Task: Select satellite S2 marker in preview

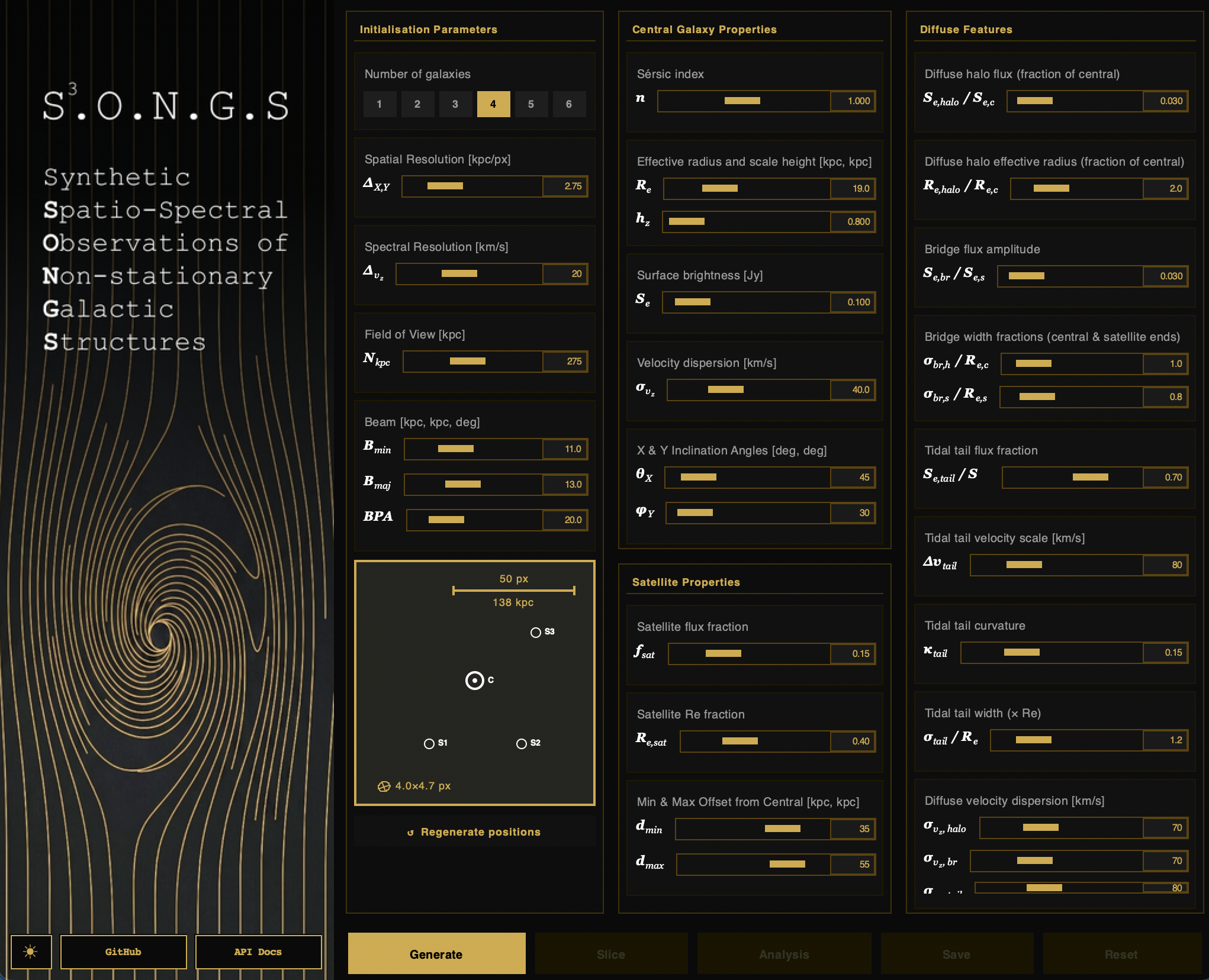Action: (x=522, y=743)
